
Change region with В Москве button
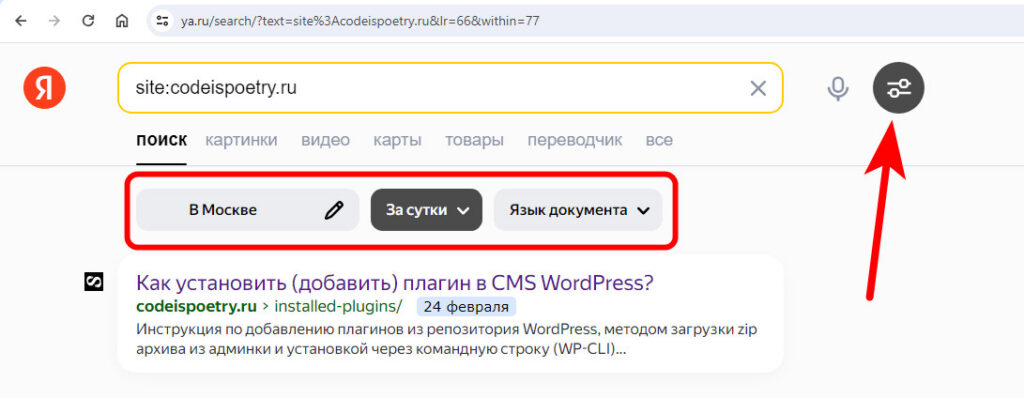pos(248,210)
